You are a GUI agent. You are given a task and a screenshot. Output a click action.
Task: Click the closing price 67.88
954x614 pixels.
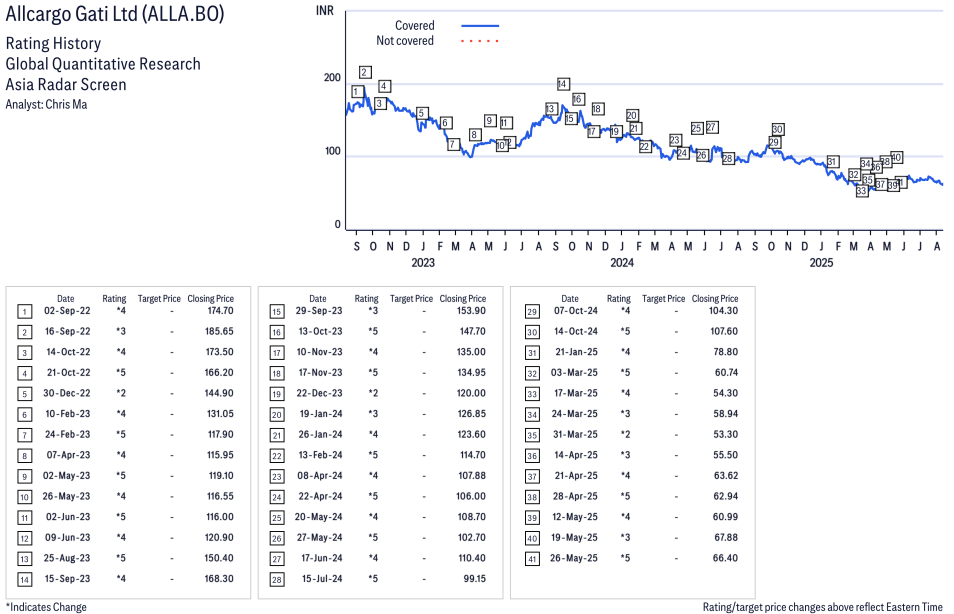point(725,537)
